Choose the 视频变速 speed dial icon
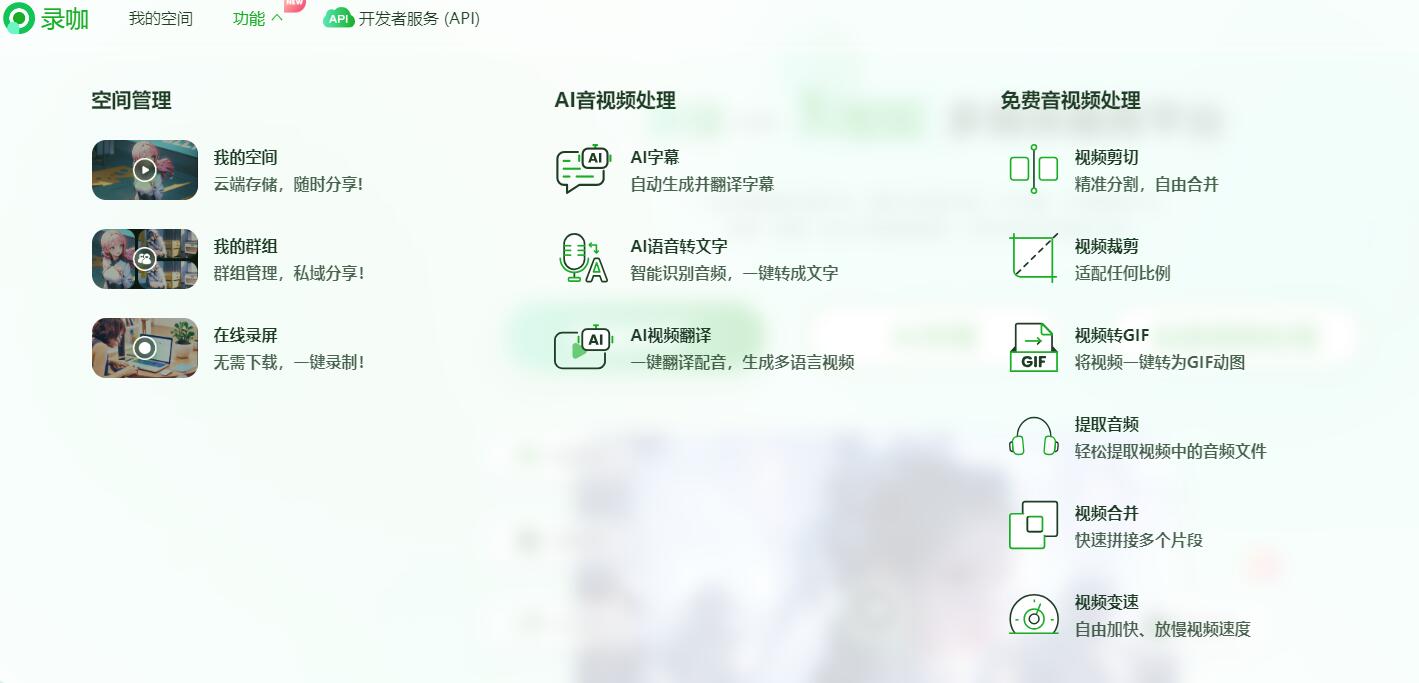 pyautogui.click(x=1034, y=614)
